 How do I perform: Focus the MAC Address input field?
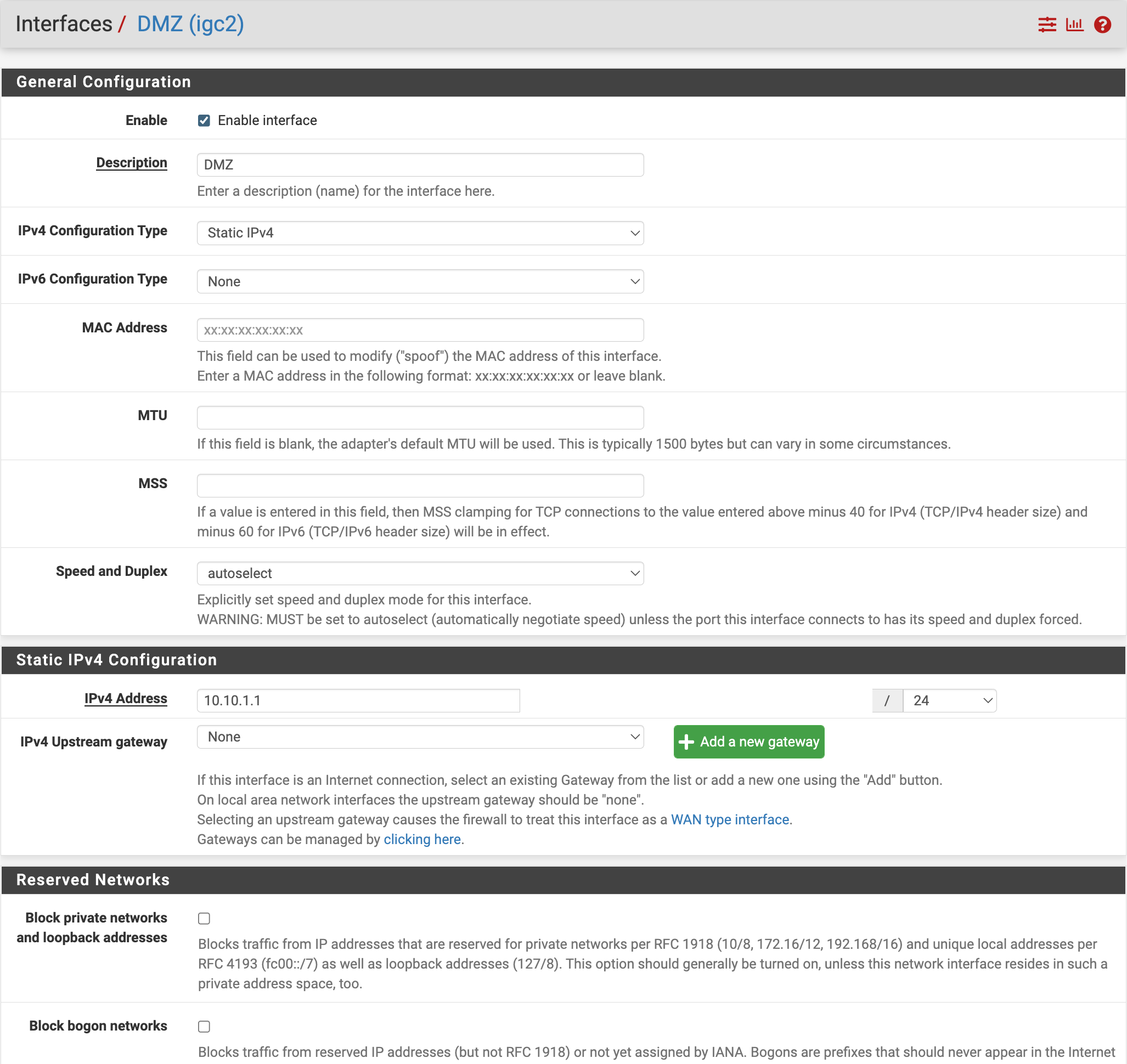(x=420, y=330)
